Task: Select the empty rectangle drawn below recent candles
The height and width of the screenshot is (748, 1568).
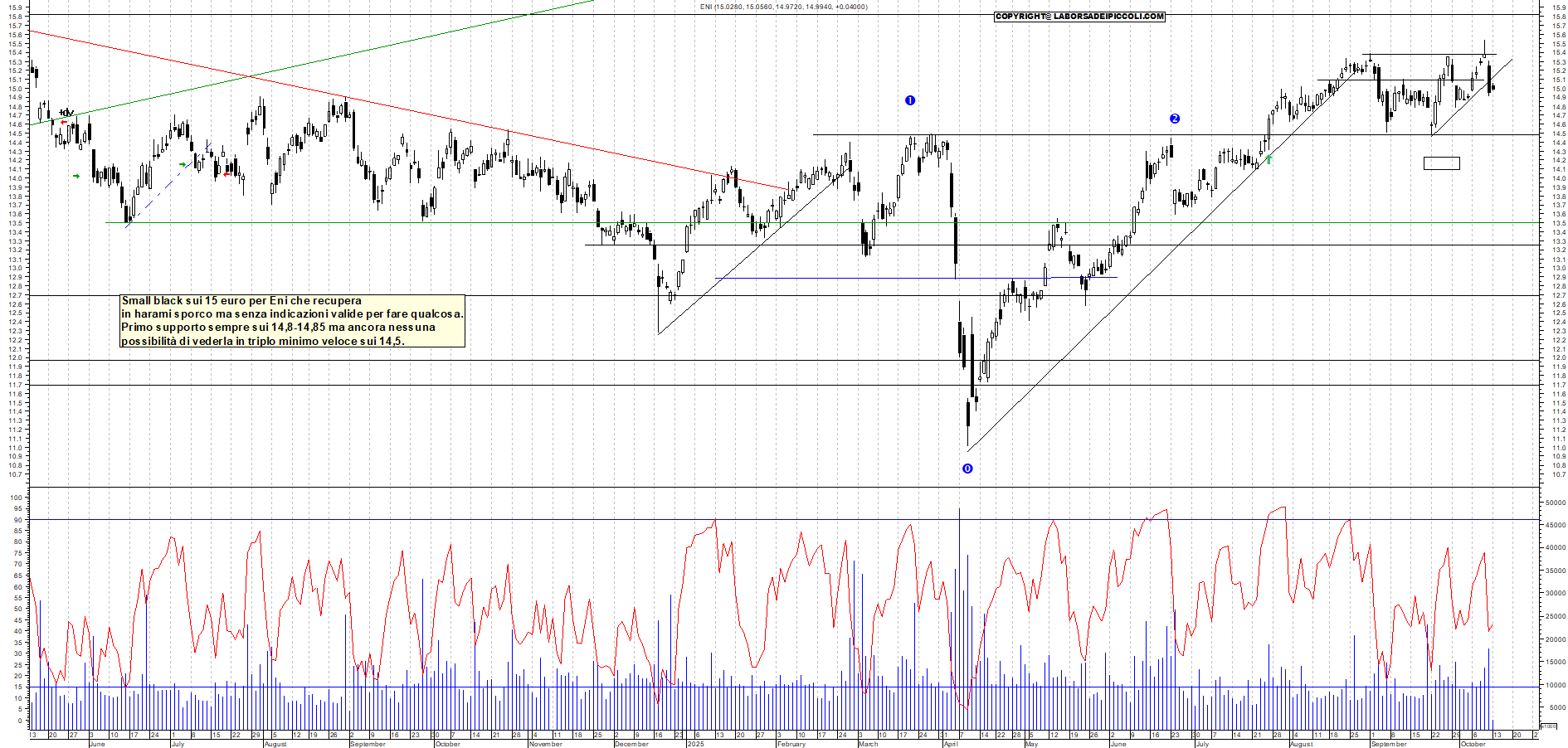Action: pos(1441,163)
